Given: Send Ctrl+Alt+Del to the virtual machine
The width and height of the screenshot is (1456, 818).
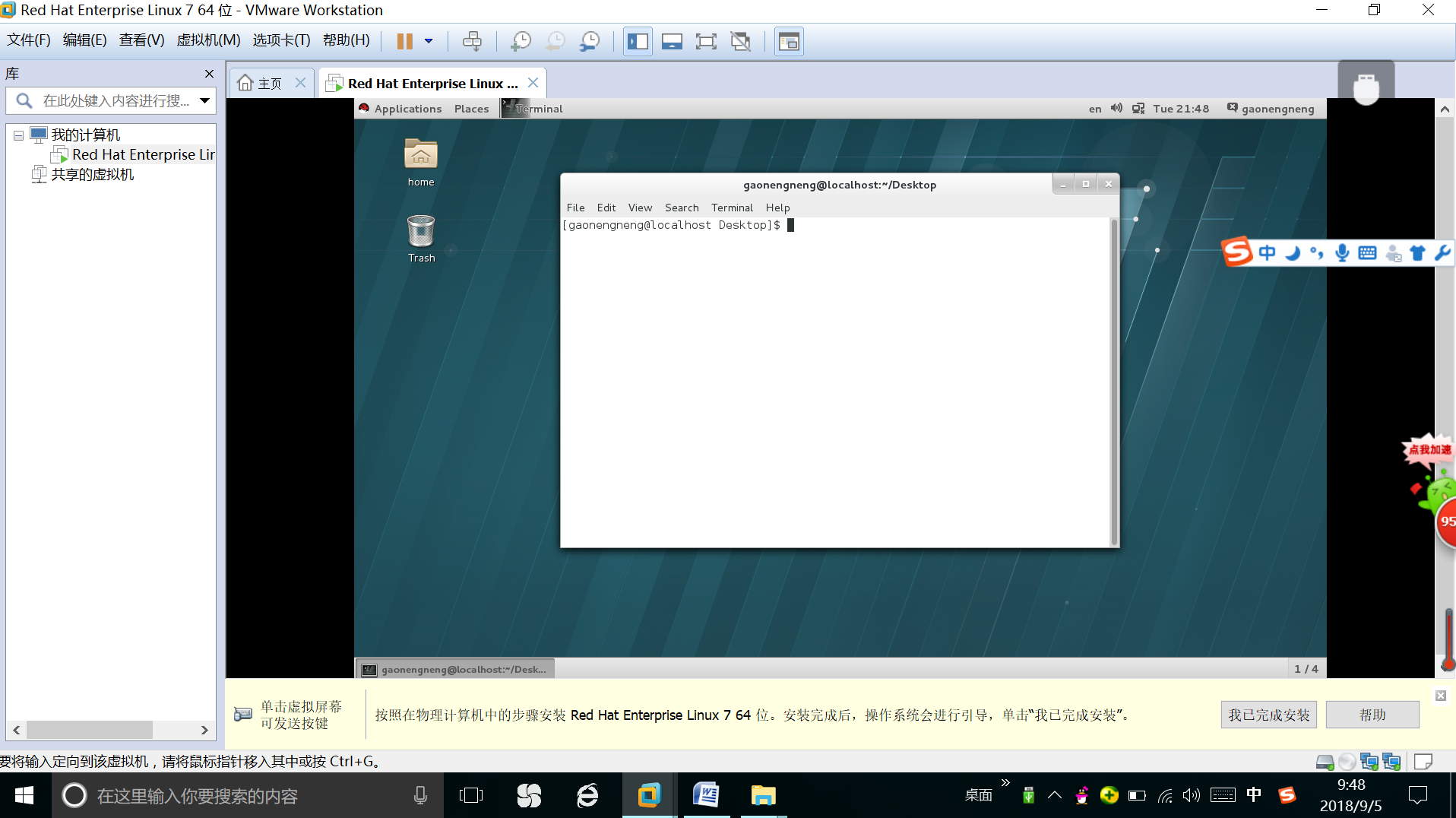Looking at the screenshot, I should (x=472, y=41).
